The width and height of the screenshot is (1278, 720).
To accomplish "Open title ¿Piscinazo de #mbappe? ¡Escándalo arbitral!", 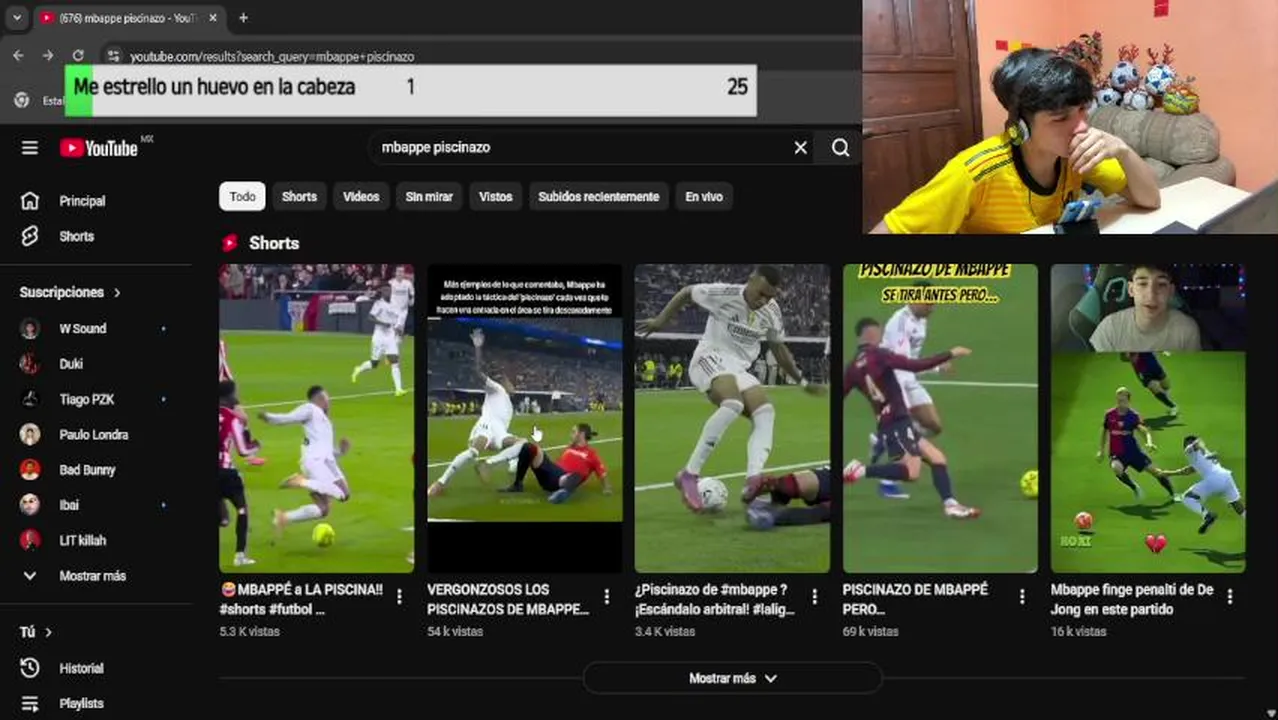I will [x=716, y=599].
